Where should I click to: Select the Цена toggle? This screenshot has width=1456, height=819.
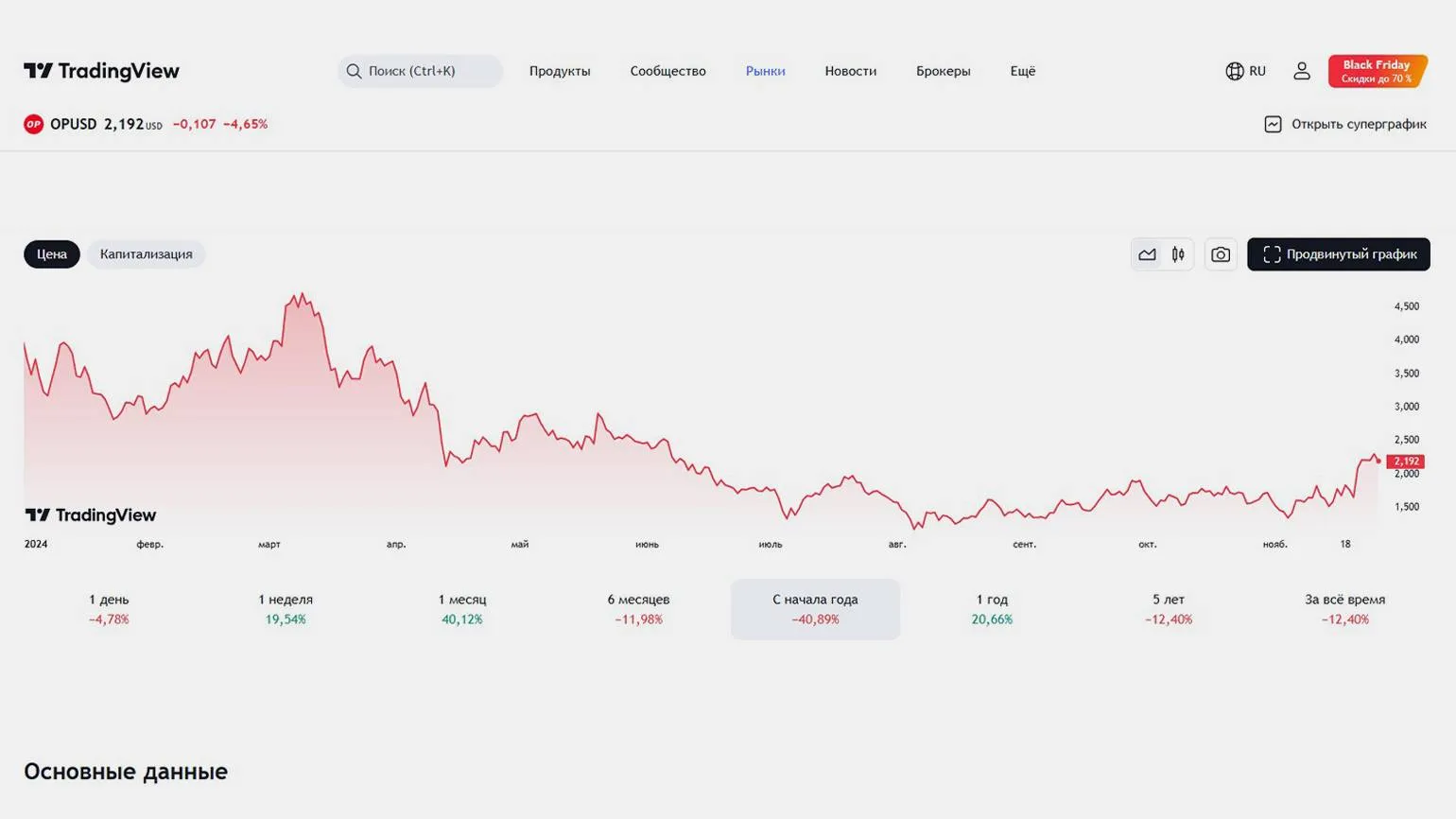[x=52, y=254]
